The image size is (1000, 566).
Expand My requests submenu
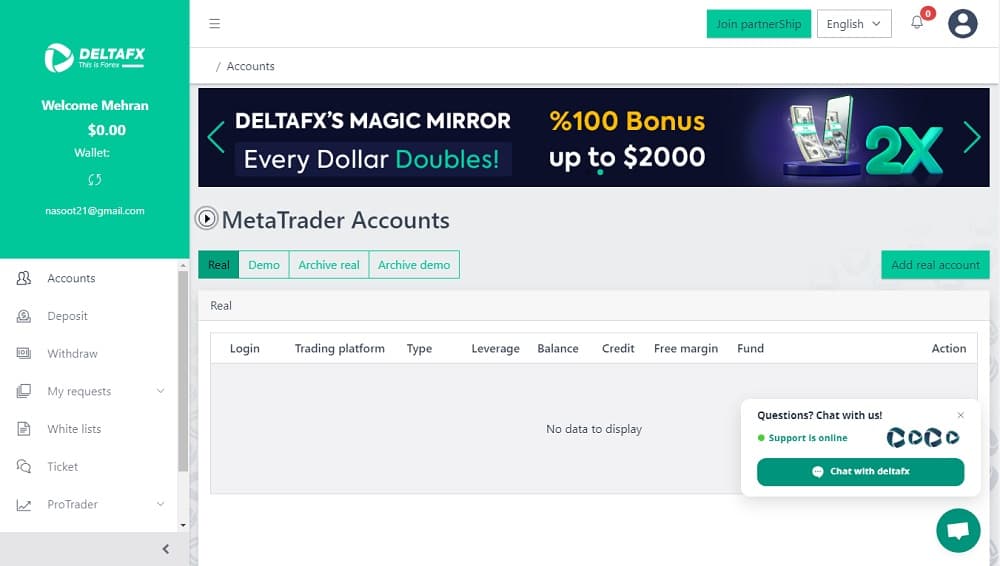160,391
